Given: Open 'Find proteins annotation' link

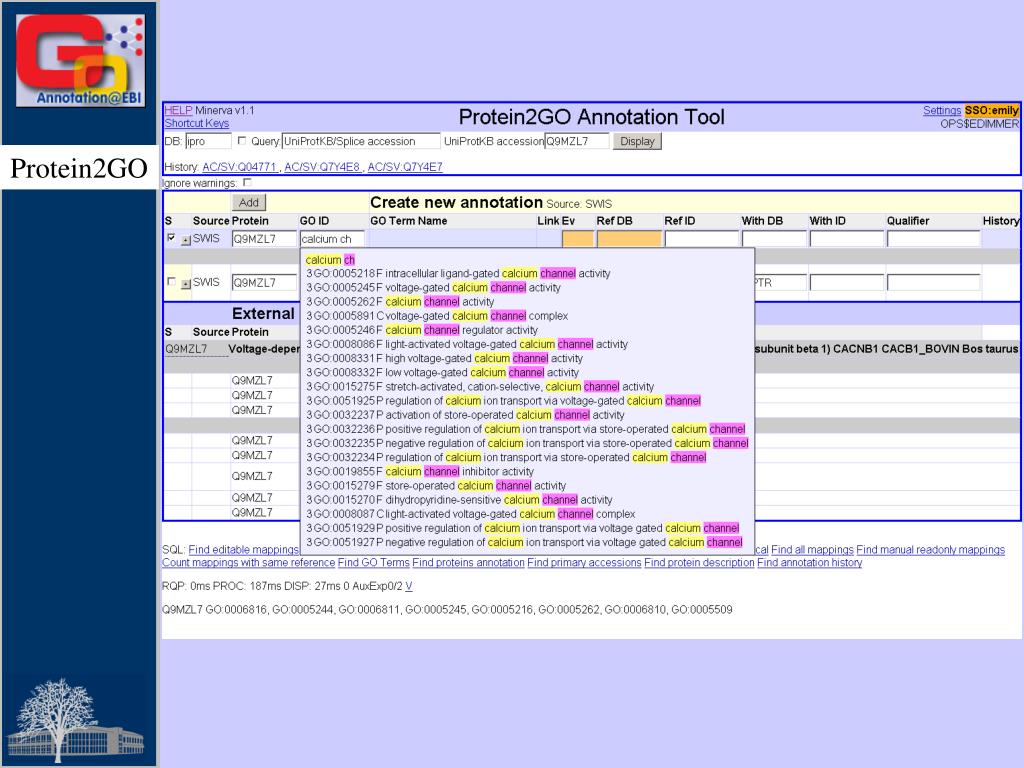Looking at the screenshot, I should pos(468,563).
